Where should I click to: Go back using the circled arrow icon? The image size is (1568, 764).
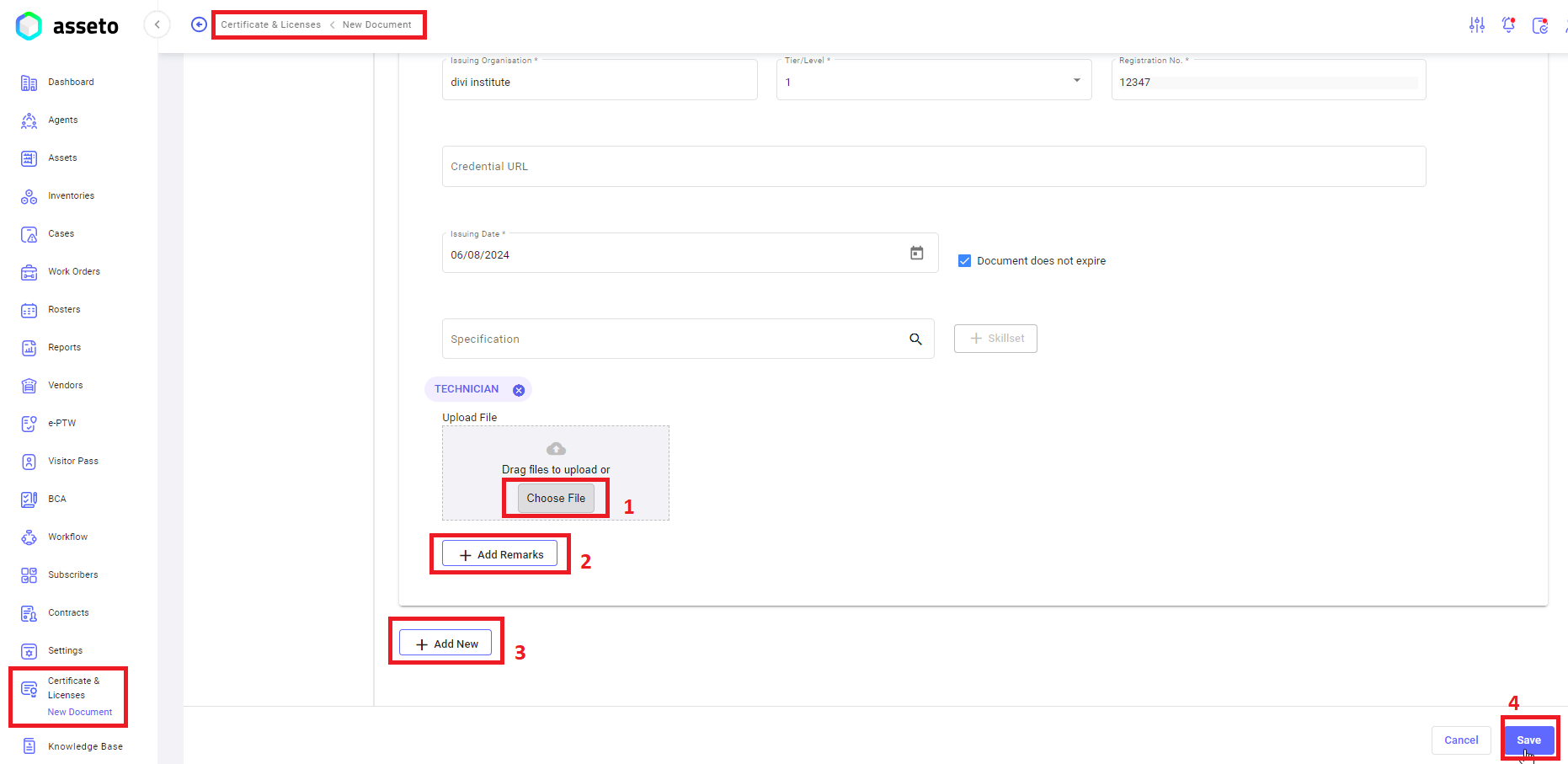[x=199, y=24]
